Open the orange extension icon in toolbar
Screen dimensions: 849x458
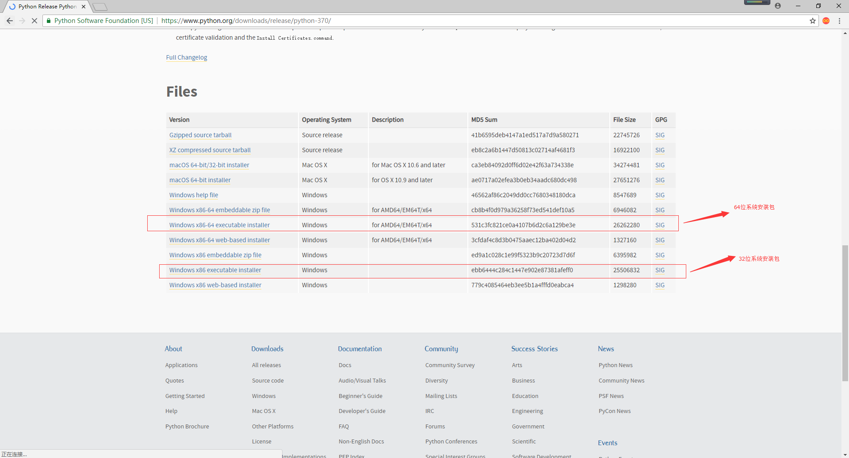826,21
